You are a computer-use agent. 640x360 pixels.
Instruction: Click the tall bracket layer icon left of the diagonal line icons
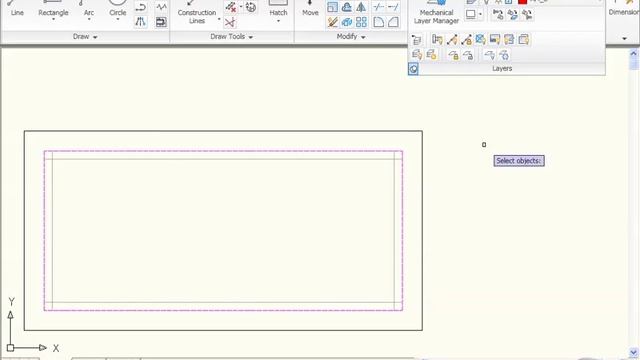(x=437, y=40)
